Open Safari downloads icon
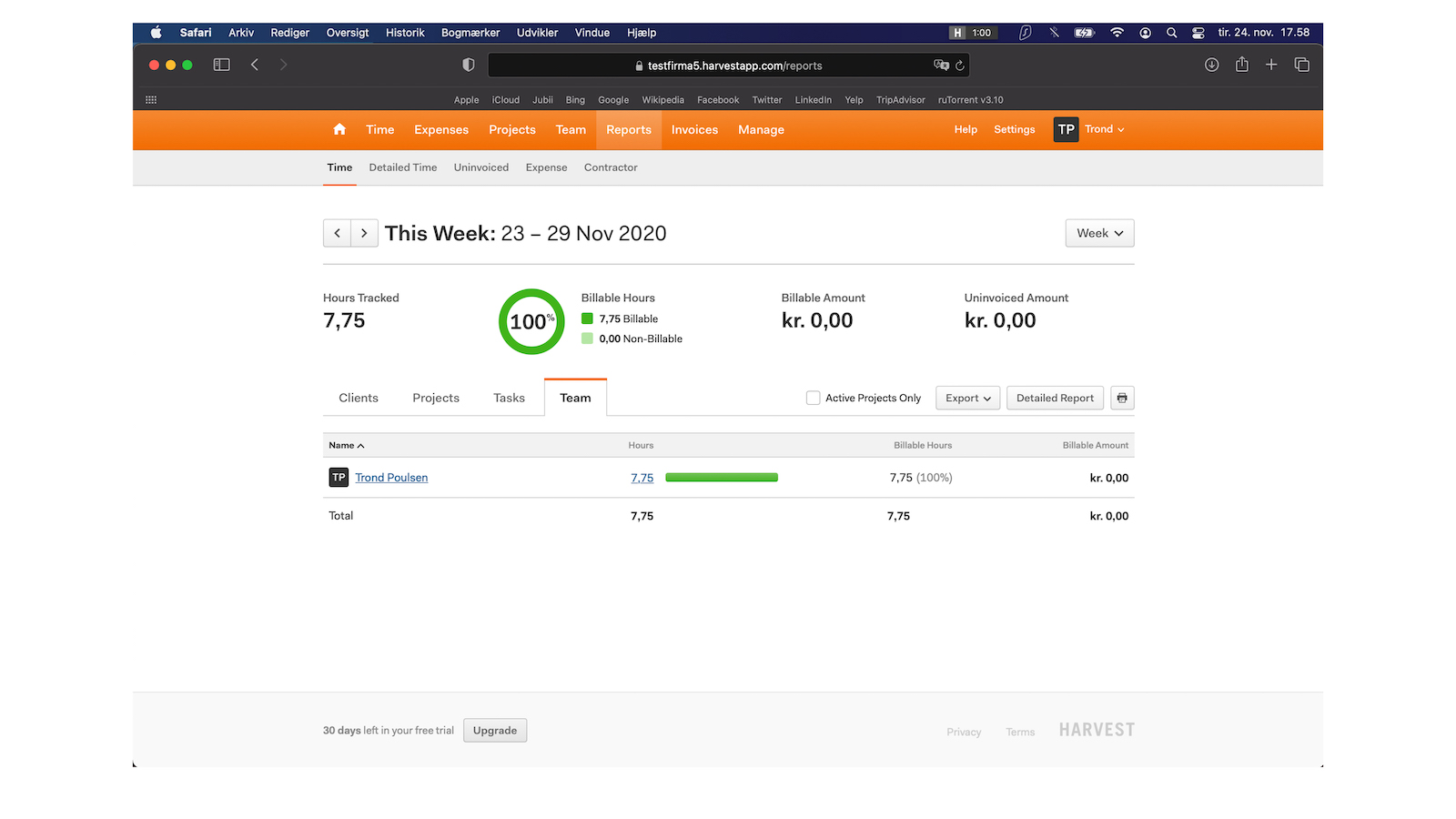The height and width of the screenshot is (819, 1456). pos(1211,65)
